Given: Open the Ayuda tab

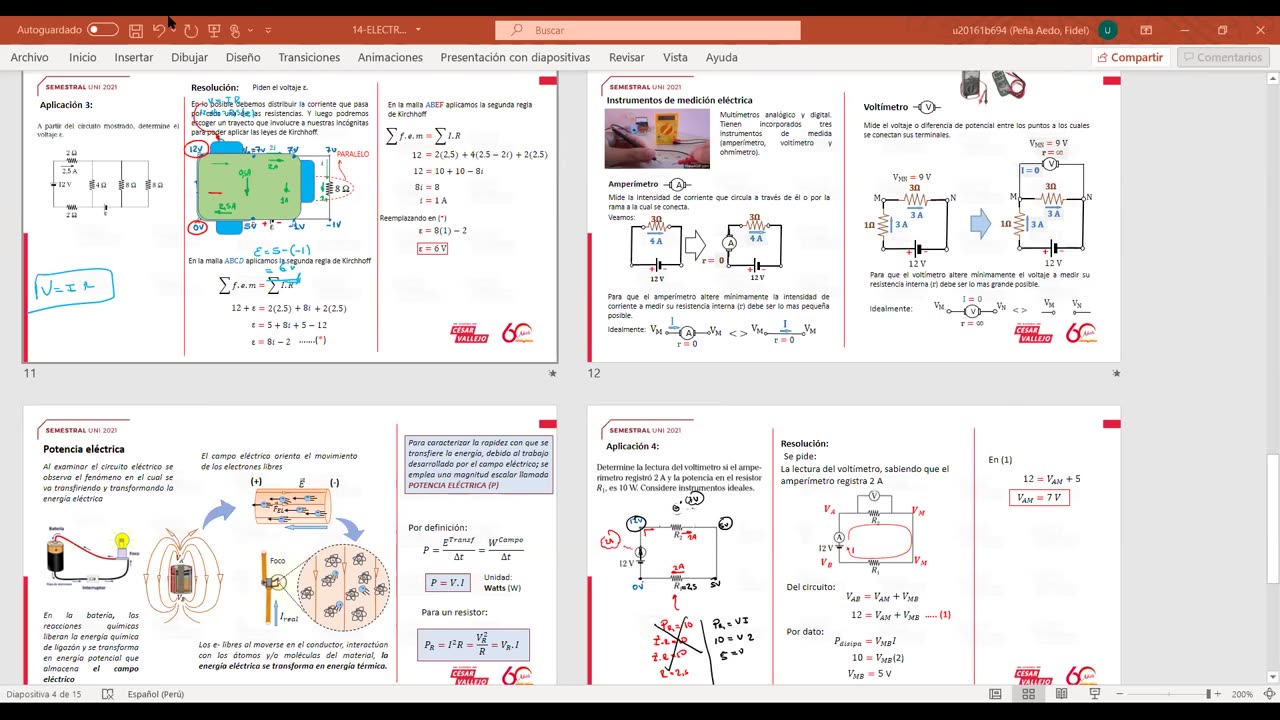Looking at the screenshot, I should 721,57.
